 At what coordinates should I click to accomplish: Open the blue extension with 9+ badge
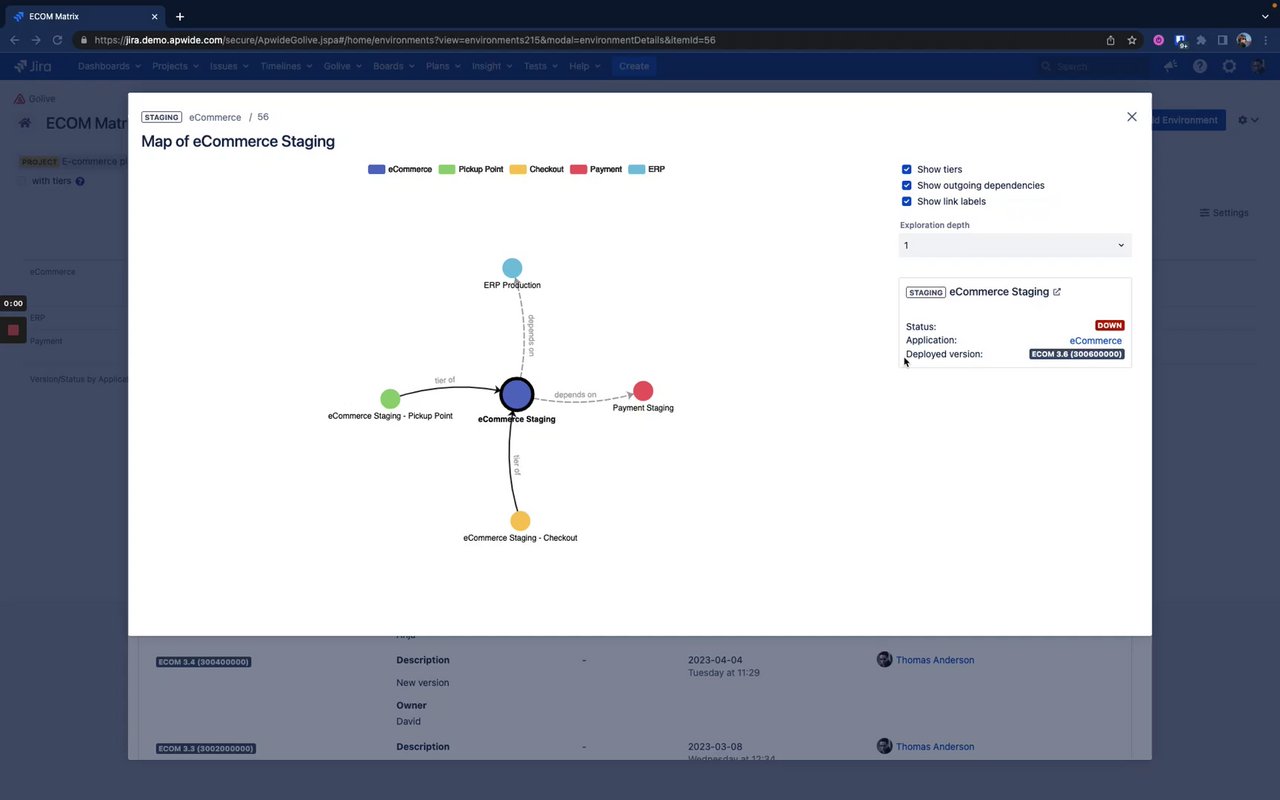pos(1181,41)
